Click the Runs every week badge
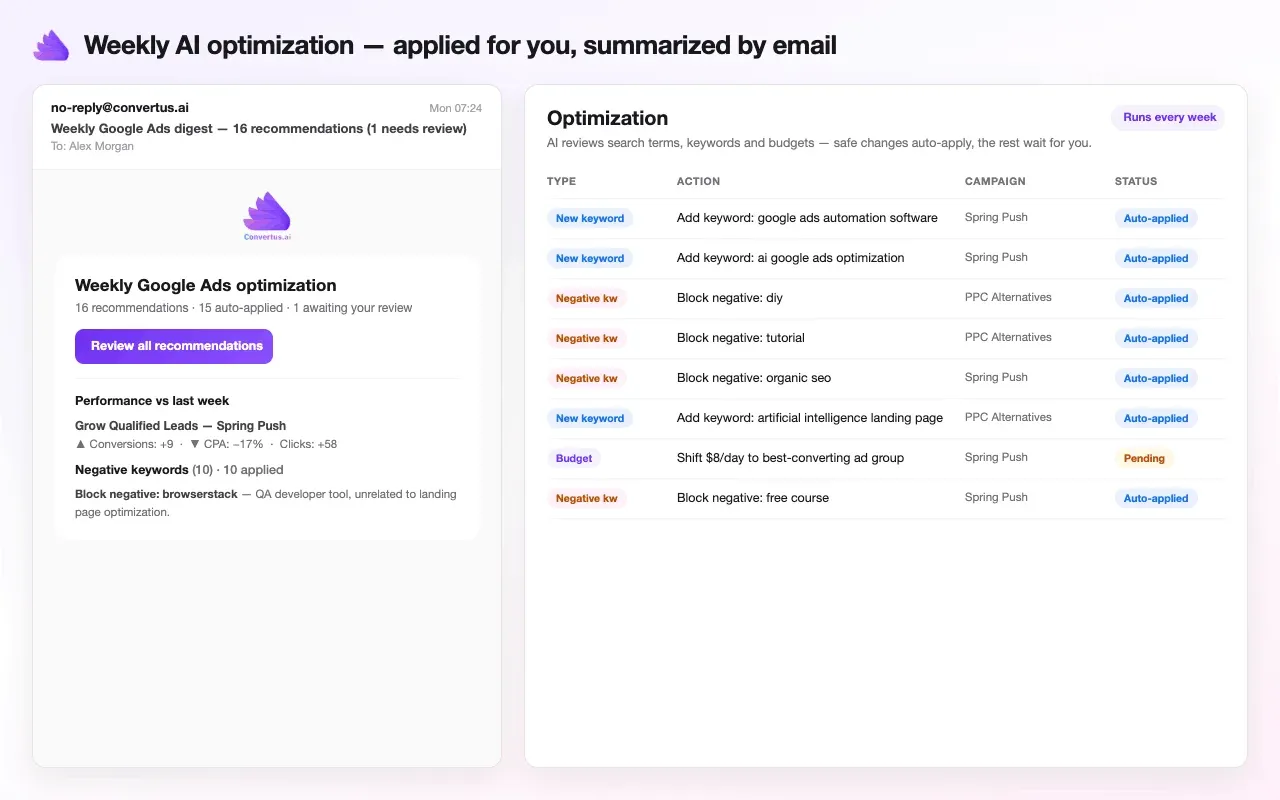The height and width of the screenshot is (800, 1280). pyautogui.click(x=1169, y=118)
